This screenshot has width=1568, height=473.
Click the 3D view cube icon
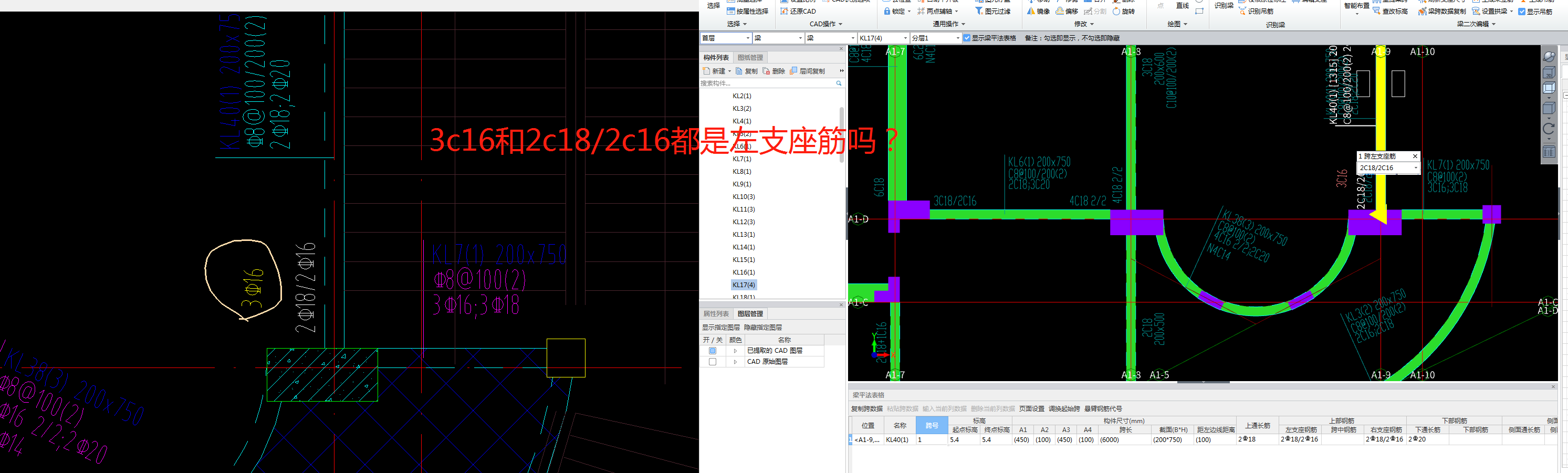point(1549,72)
